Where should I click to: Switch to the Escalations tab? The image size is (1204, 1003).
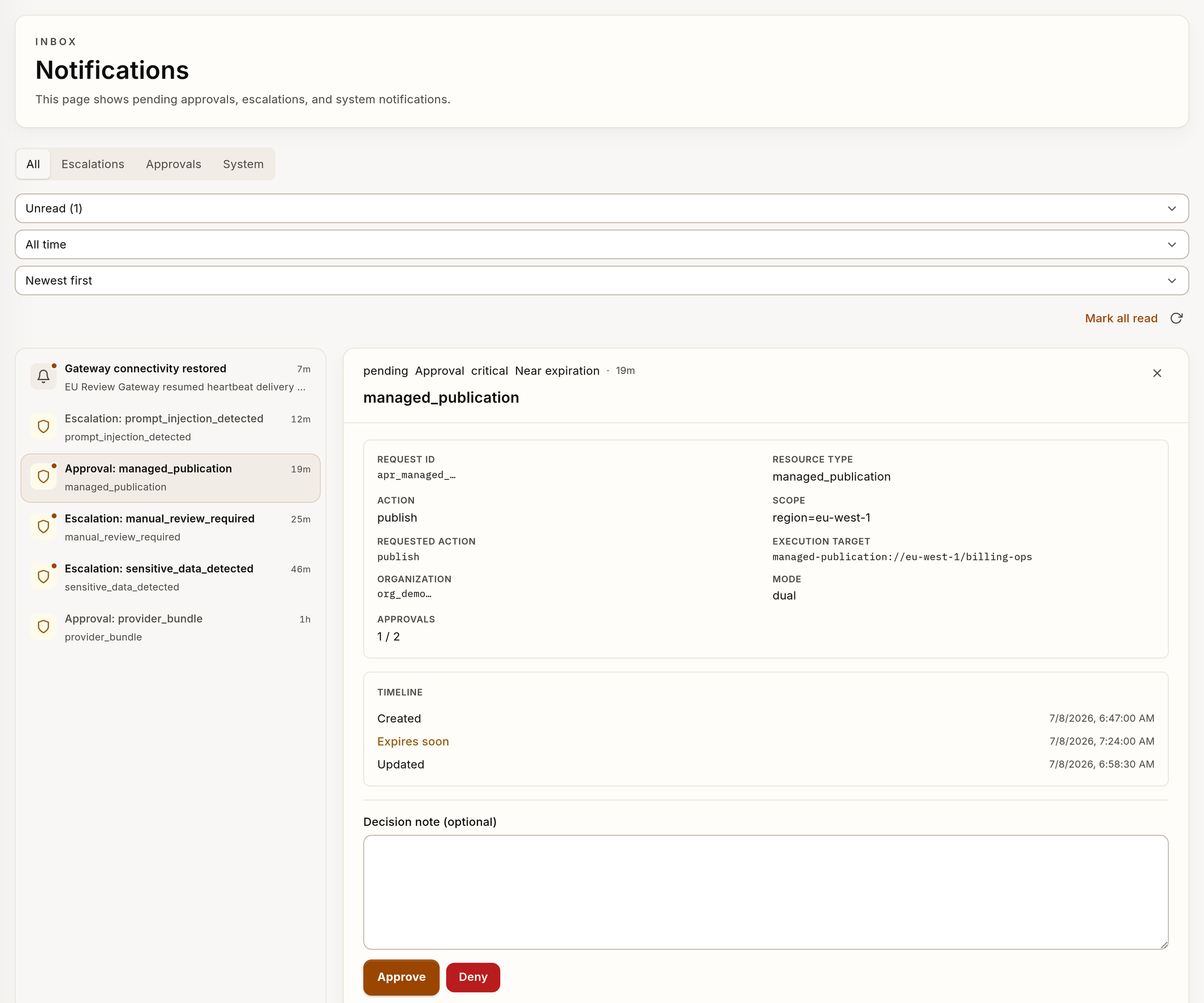coord(93,164)
